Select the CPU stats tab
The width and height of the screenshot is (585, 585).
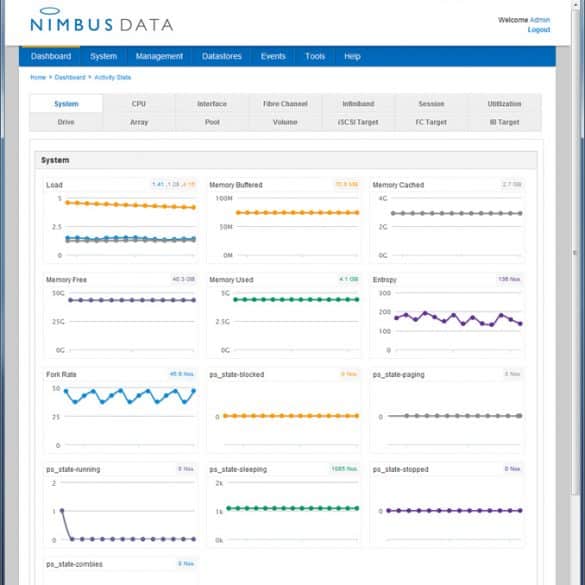(139, 104)
